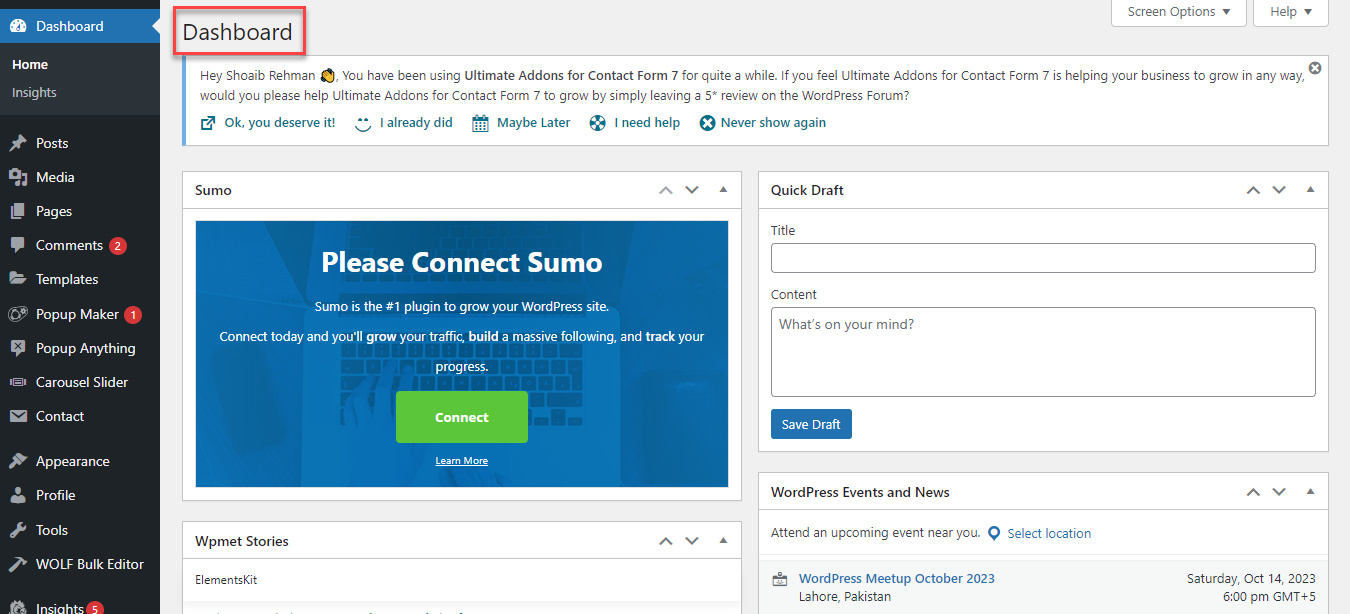Move Sumo widget down
This screenshot has width=1350, height=614.
point(692,190)
